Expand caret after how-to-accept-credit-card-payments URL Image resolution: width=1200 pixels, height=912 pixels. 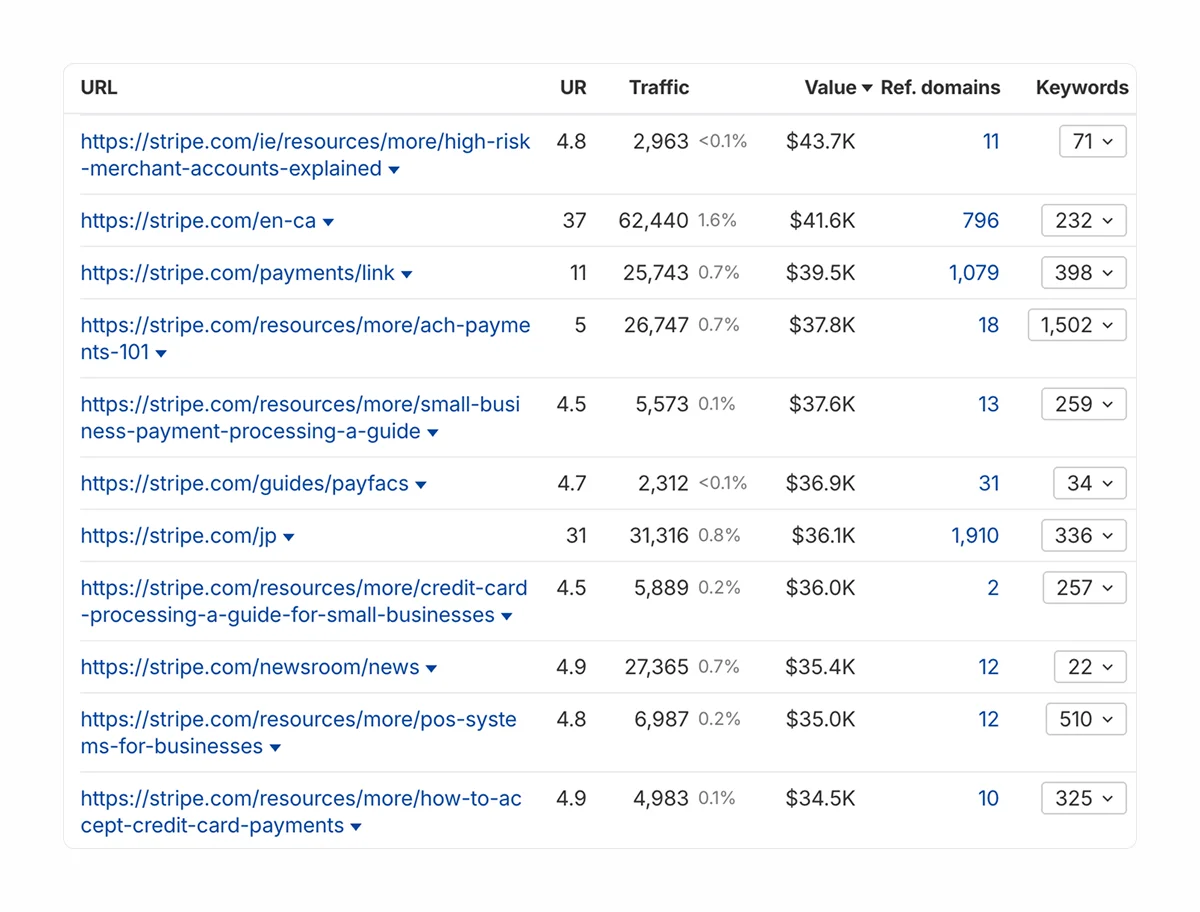[x=356, y=827]
